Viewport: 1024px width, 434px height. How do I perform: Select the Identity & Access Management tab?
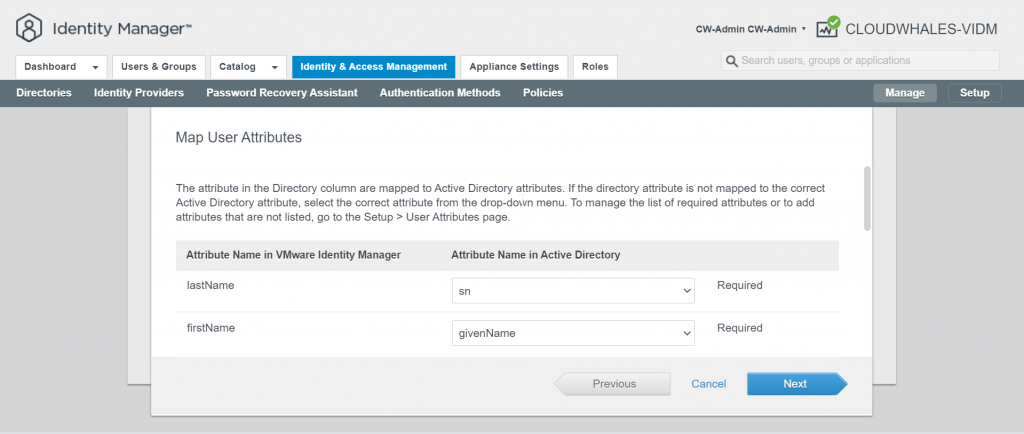pyautogui.click(x=374, y=67)
